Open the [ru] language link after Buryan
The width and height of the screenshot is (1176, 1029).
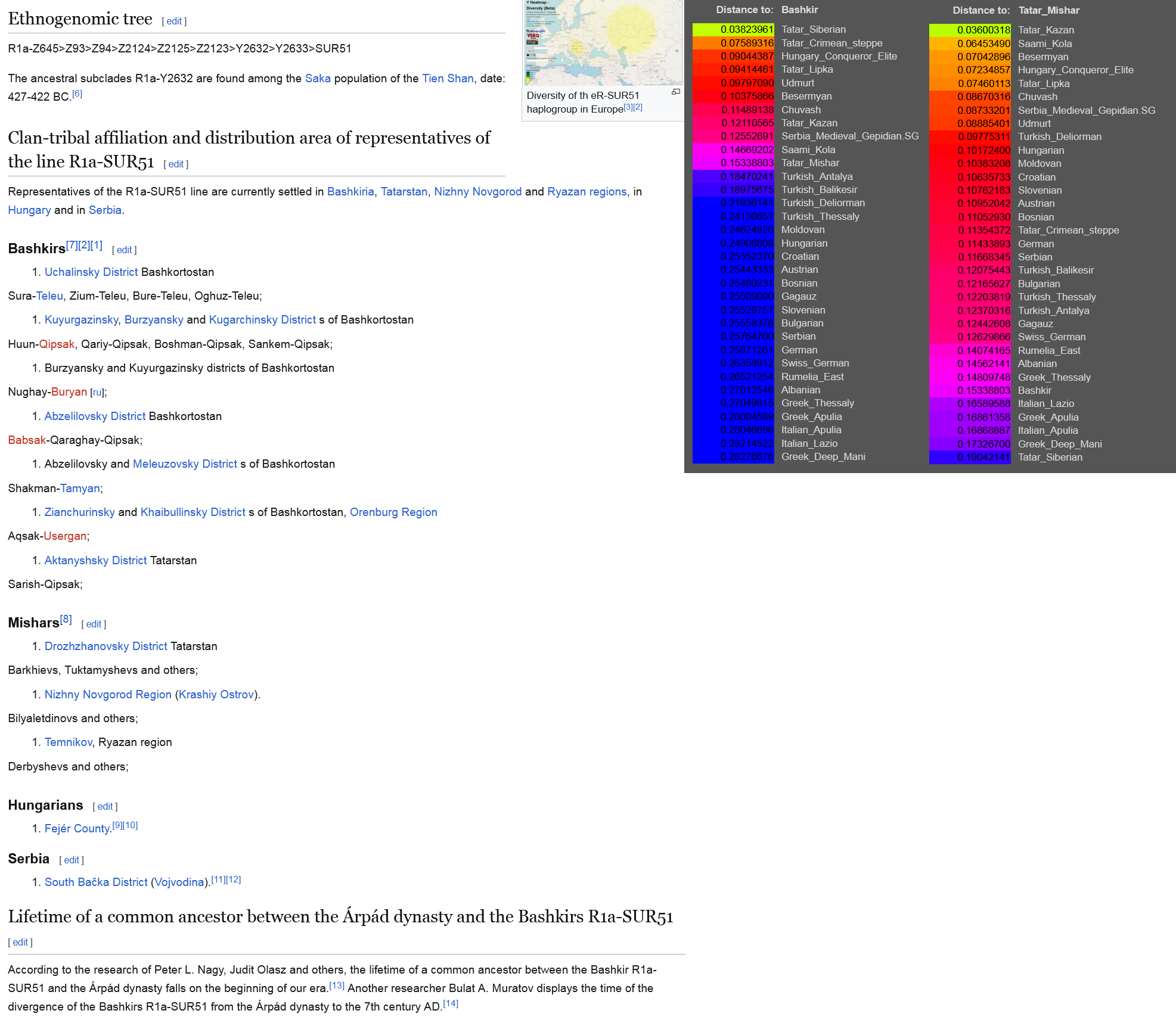[97, 393]
